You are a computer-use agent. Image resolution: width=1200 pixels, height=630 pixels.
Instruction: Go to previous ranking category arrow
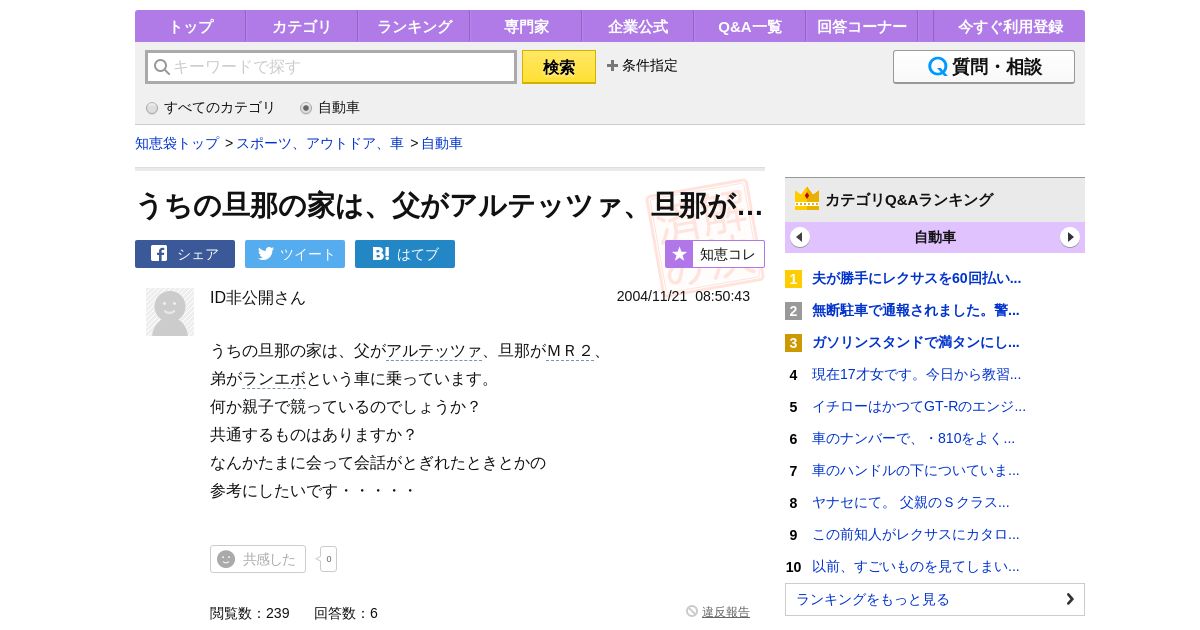800,237
